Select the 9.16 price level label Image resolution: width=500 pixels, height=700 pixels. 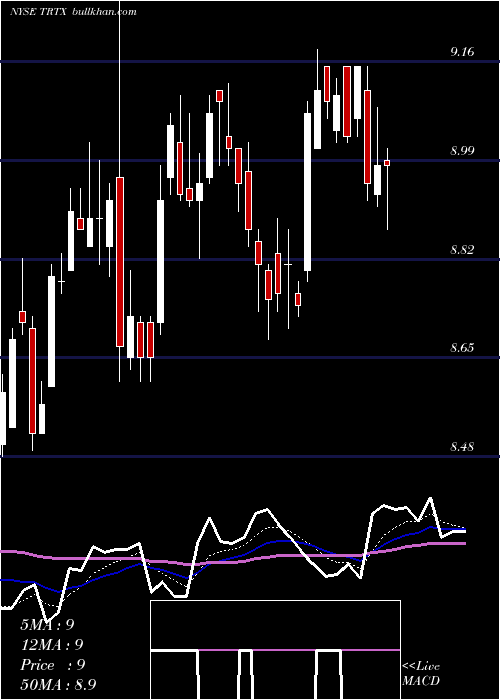(x=462, y=52)
